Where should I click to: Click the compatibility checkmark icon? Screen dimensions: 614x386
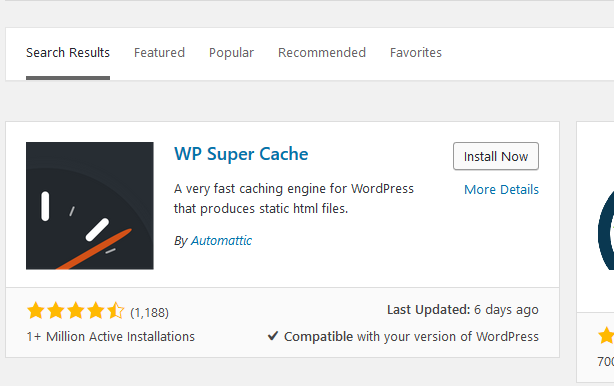click(273, 336)
